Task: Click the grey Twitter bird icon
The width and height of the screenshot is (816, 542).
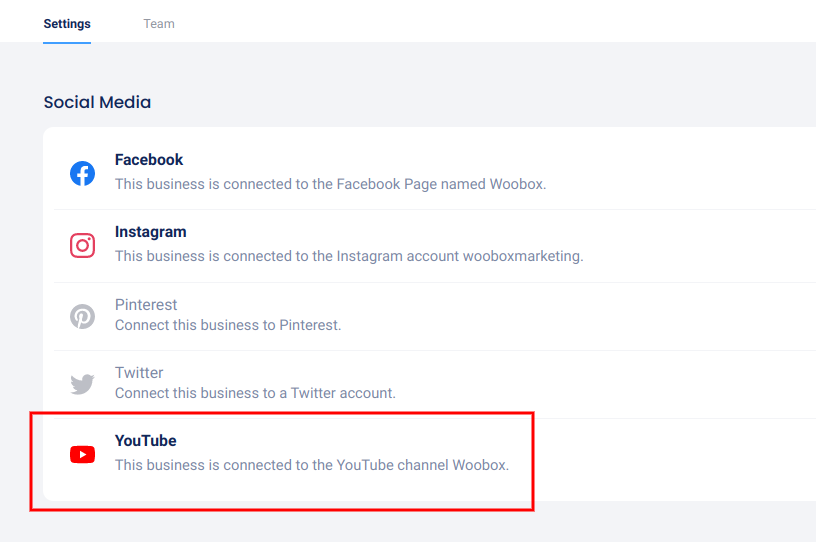Action: [x=82, y=384]
